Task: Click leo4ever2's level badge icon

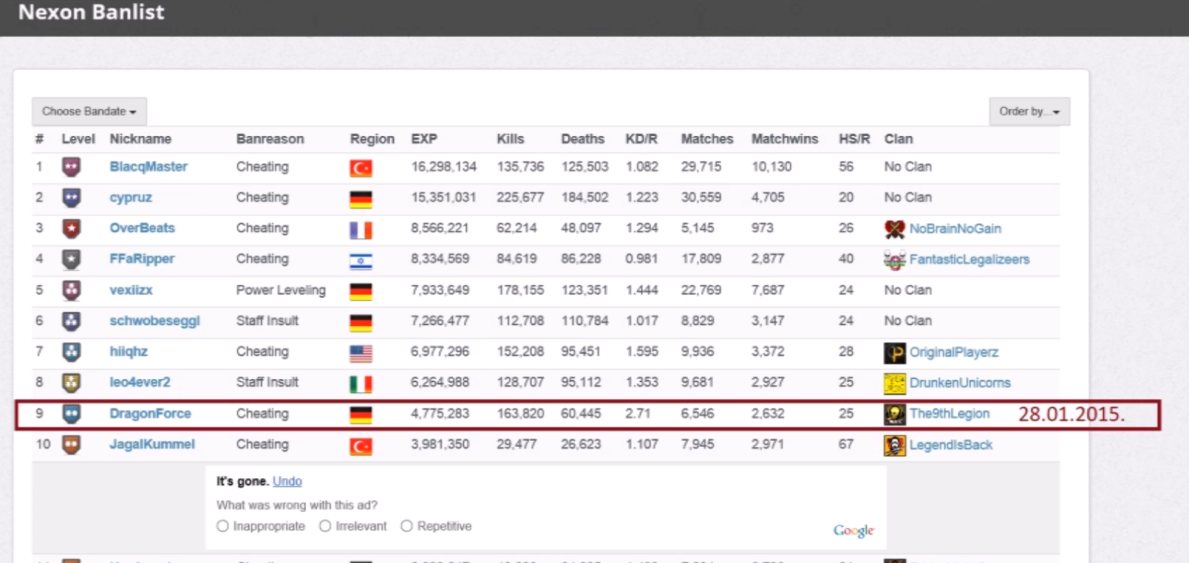Action: click(71, 382)
